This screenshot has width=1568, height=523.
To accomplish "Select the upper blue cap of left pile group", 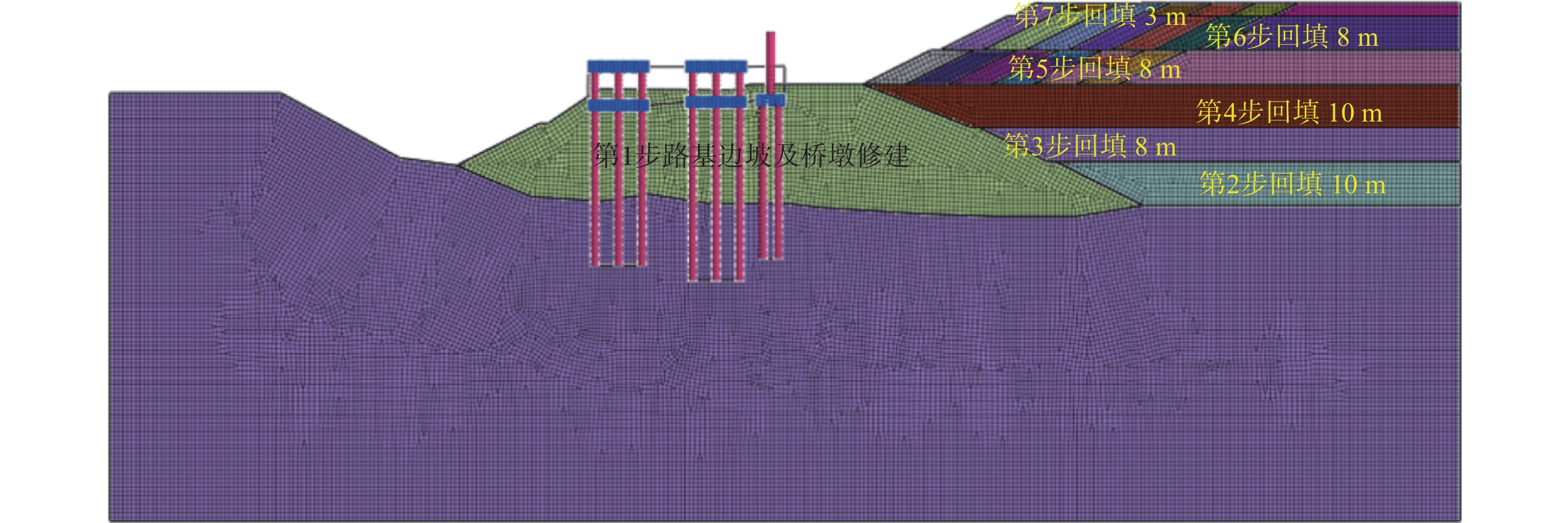I will 618,66.
